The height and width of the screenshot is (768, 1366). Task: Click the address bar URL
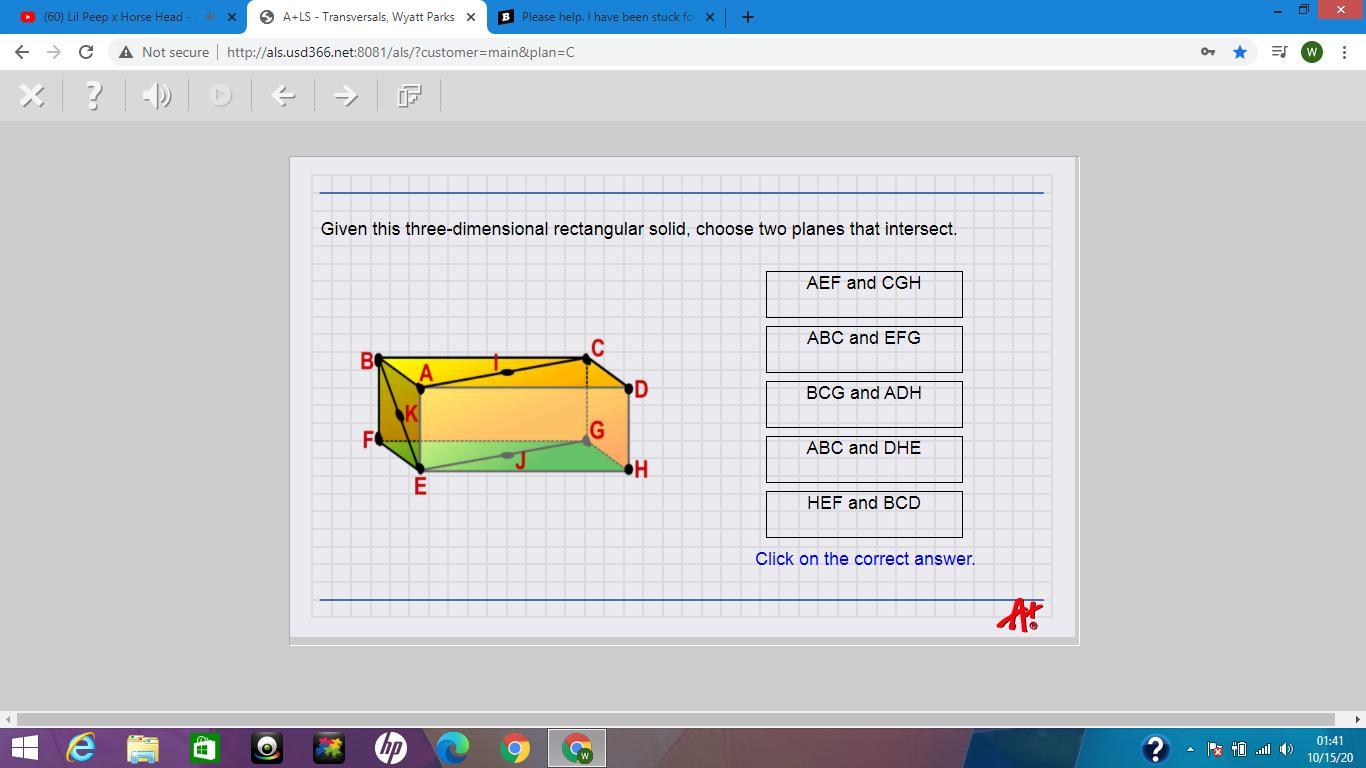coord(400,52)
